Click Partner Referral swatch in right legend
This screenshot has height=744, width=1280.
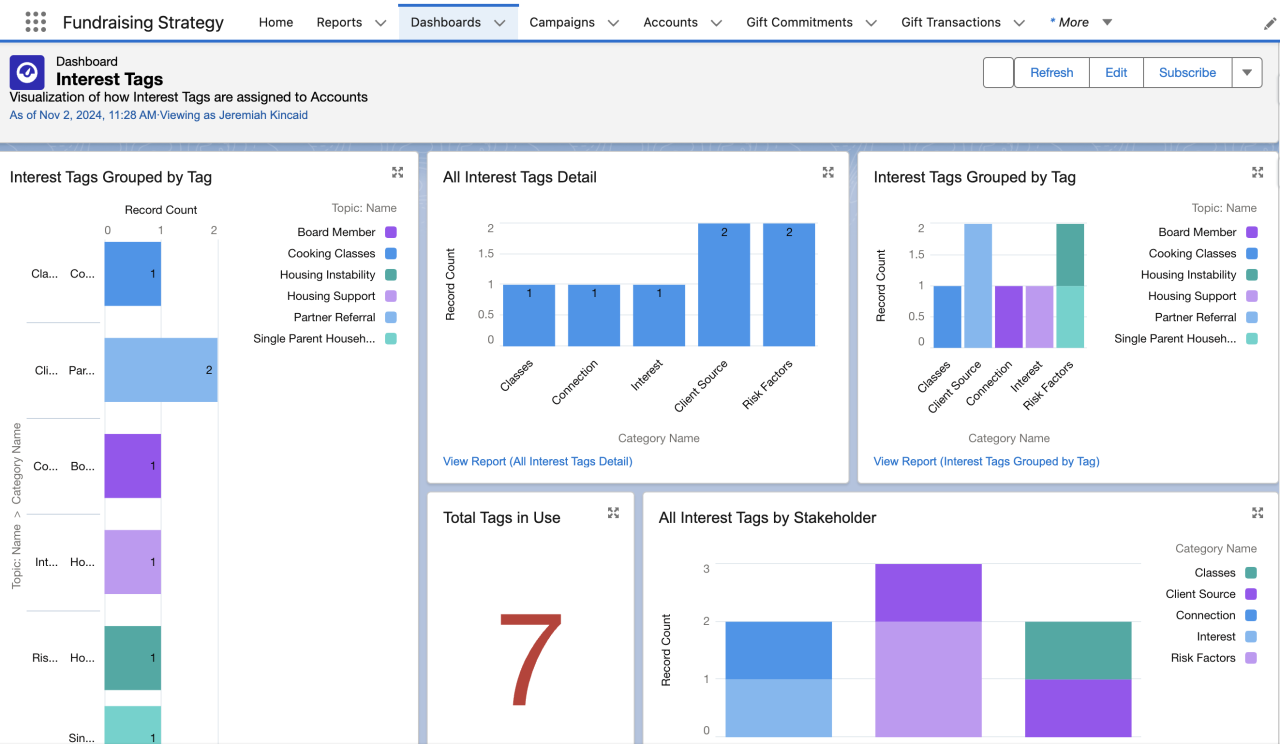pyautogui.click(x=1252, y=317)
